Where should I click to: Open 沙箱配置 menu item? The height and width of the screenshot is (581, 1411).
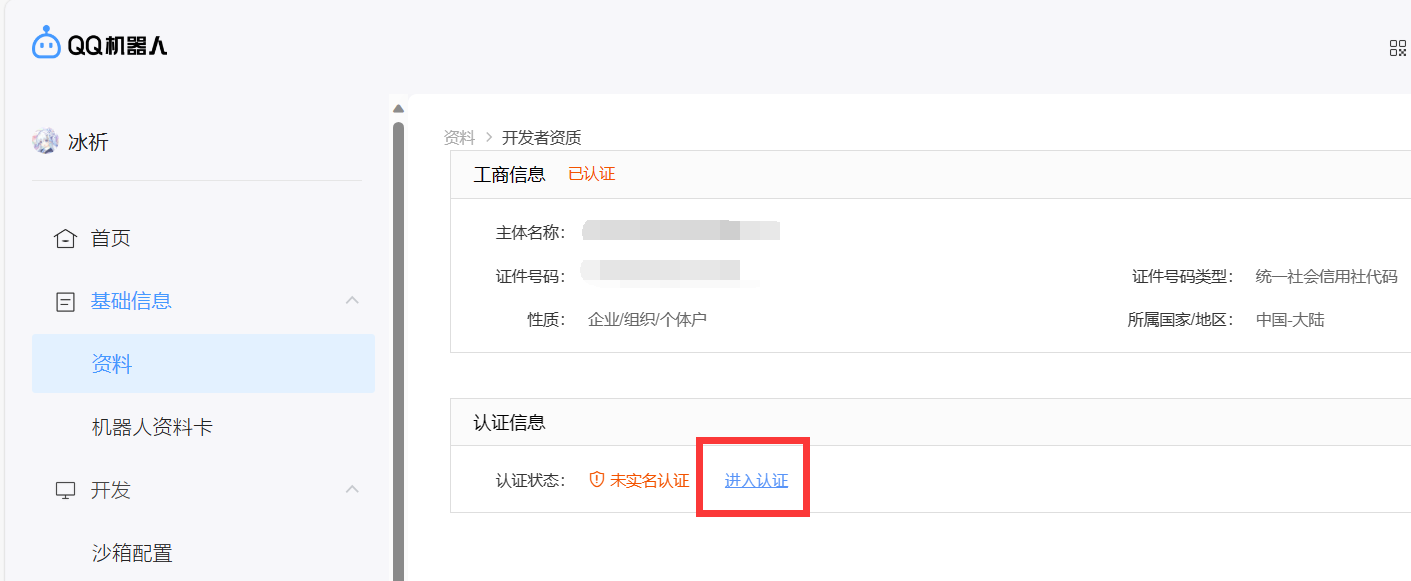[132, 552]
